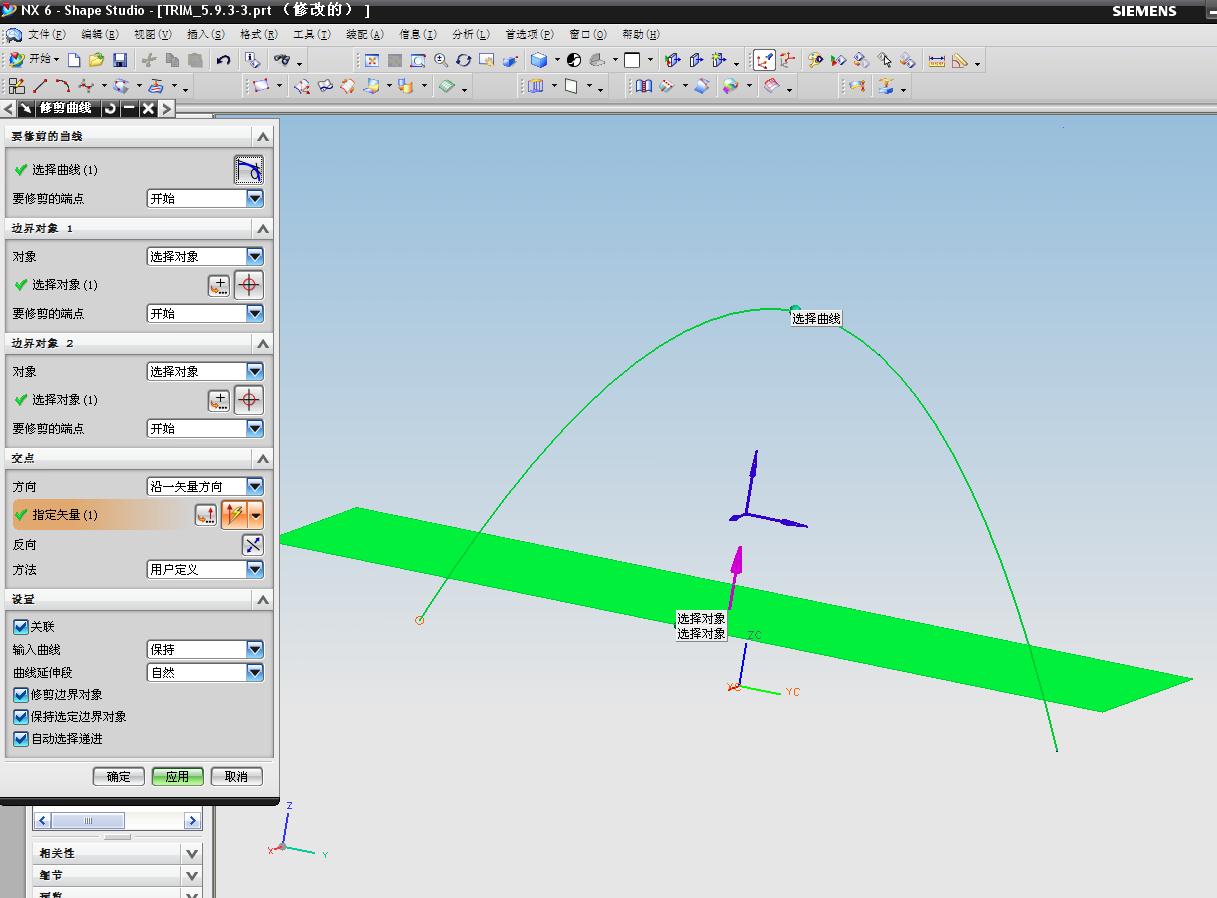Viewport: 1217px width, 898px height.
Task: Click point constructor for boundary object 2
Action: point(219,401)
